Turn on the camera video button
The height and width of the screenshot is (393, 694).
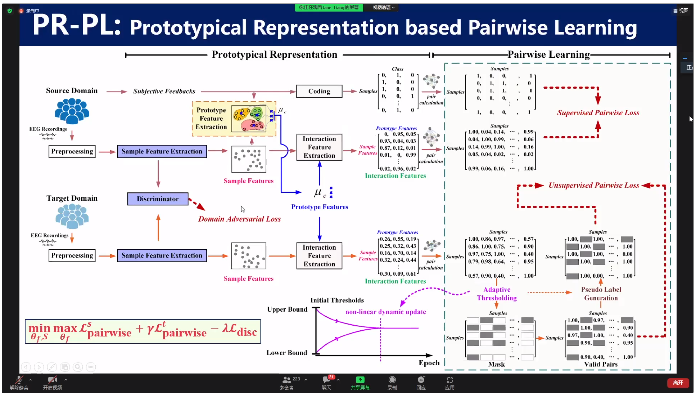tap(52, 380)
